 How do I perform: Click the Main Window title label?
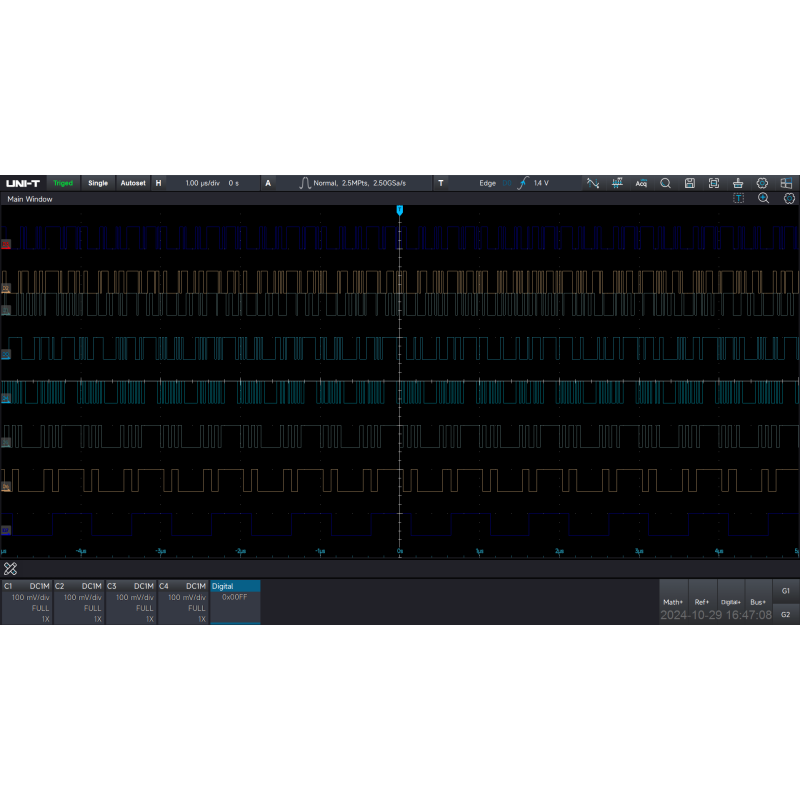coord(30,199)
